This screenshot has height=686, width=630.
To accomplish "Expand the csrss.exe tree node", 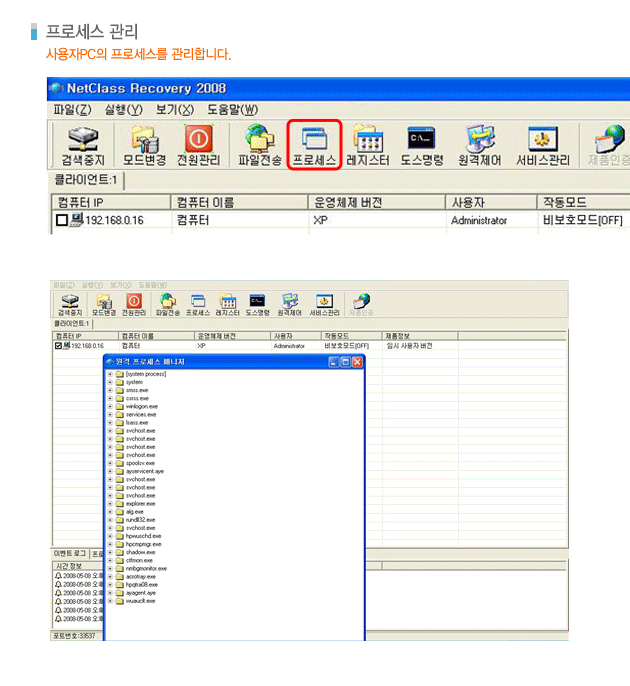I will 110,399.
